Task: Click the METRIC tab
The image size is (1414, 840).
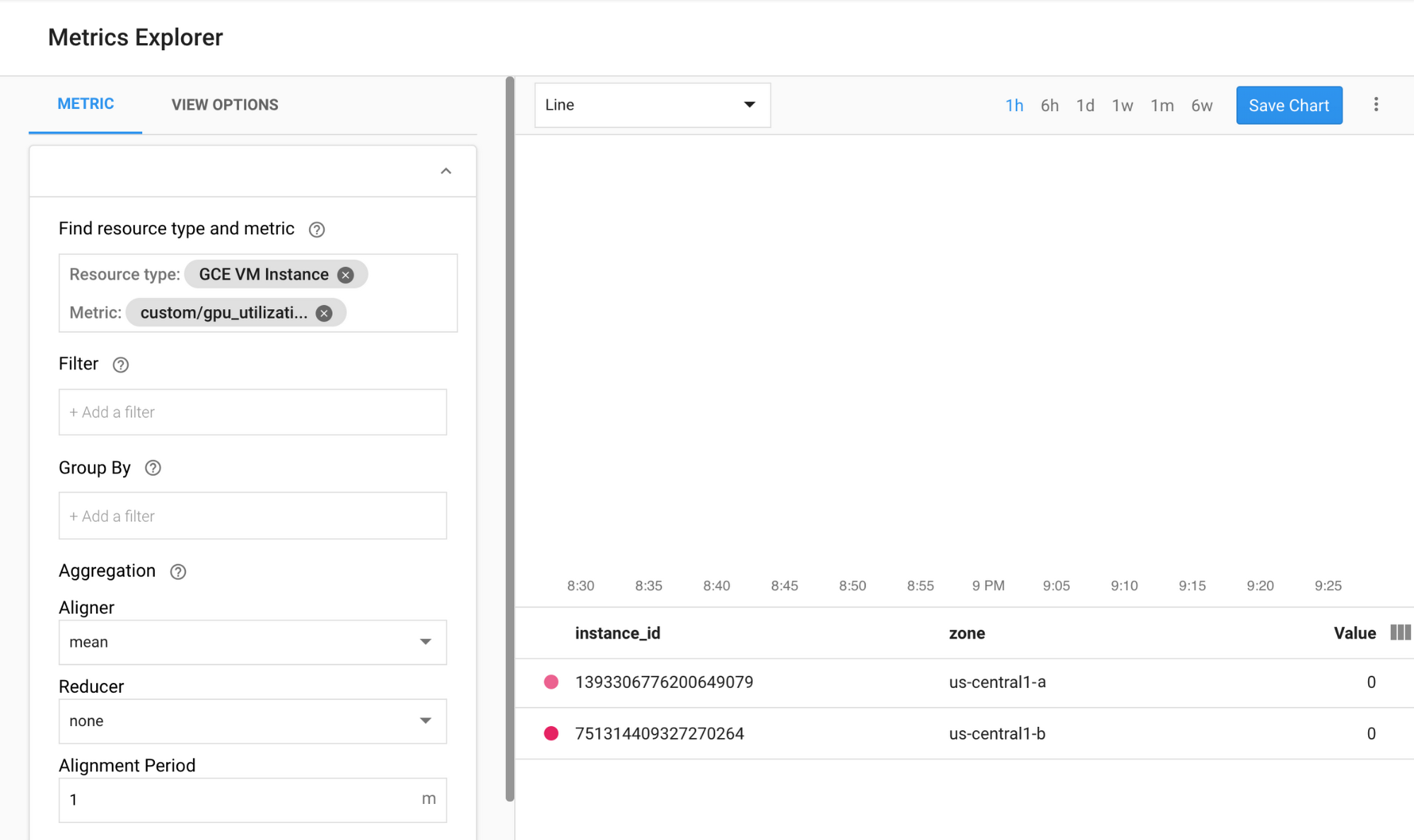Action: [x=86, y=104]
